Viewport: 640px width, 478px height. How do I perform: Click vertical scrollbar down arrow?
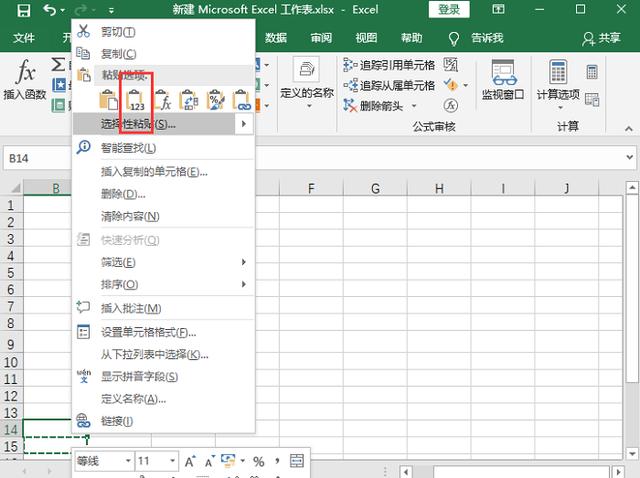632,454
